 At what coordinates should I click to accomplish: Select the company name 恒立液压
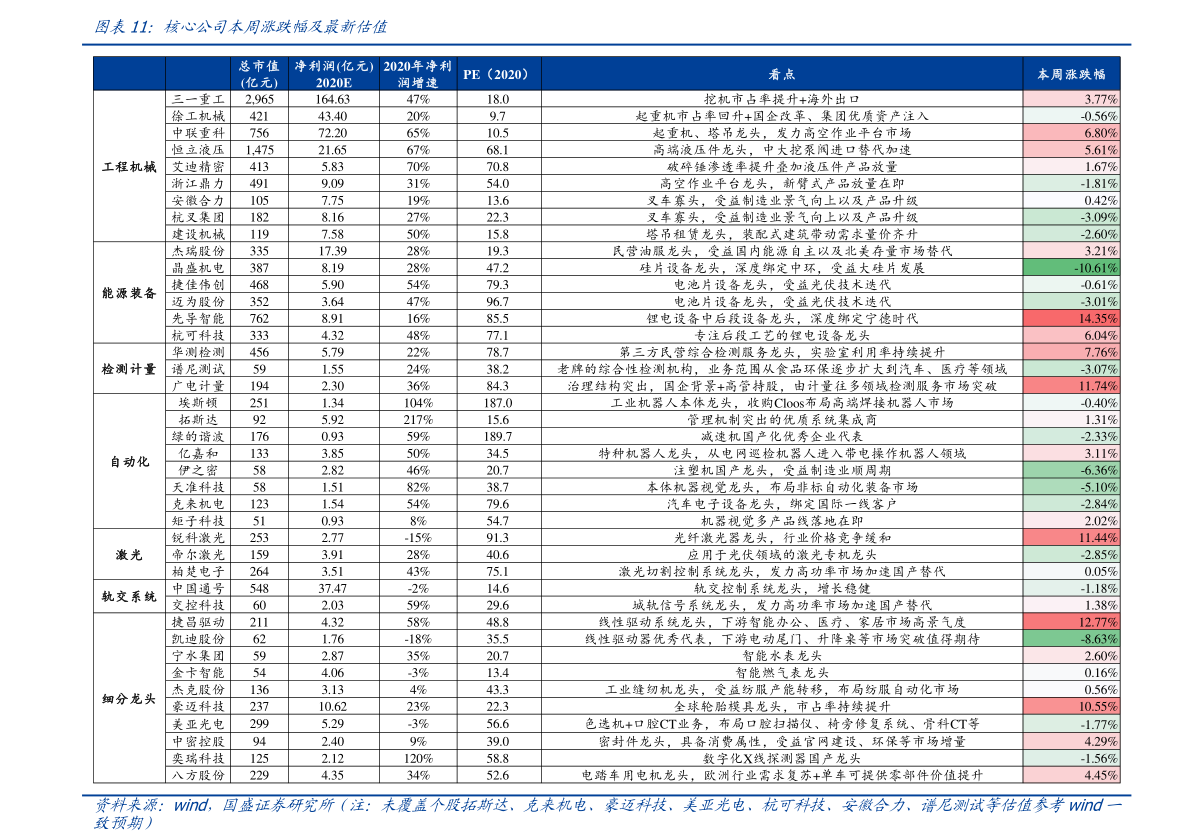click(x=197, y=150)
